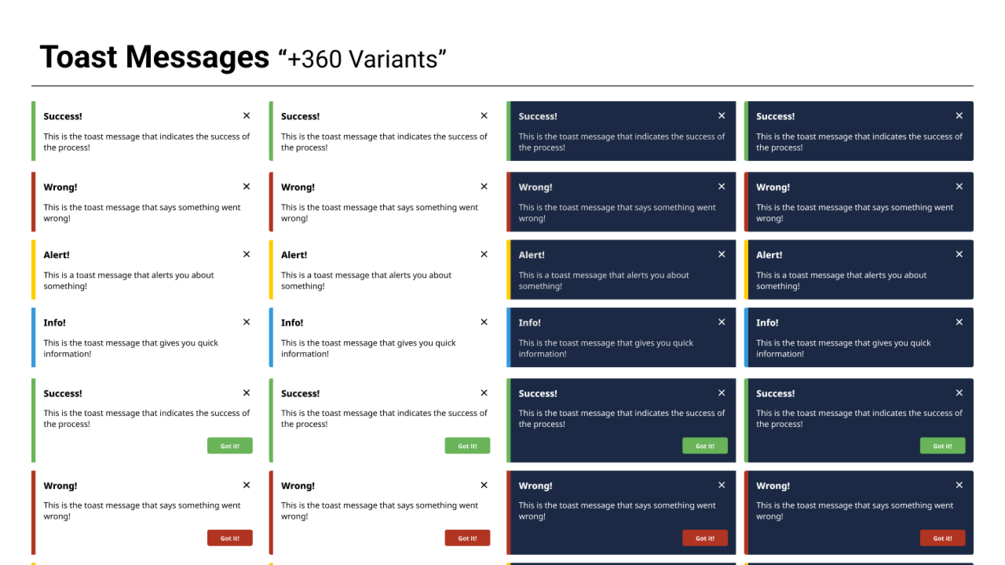Screen dimensions: 1005x565
Task: Dismiss the top-left light Wrong! toast without button
Action: tap(246, 186)
